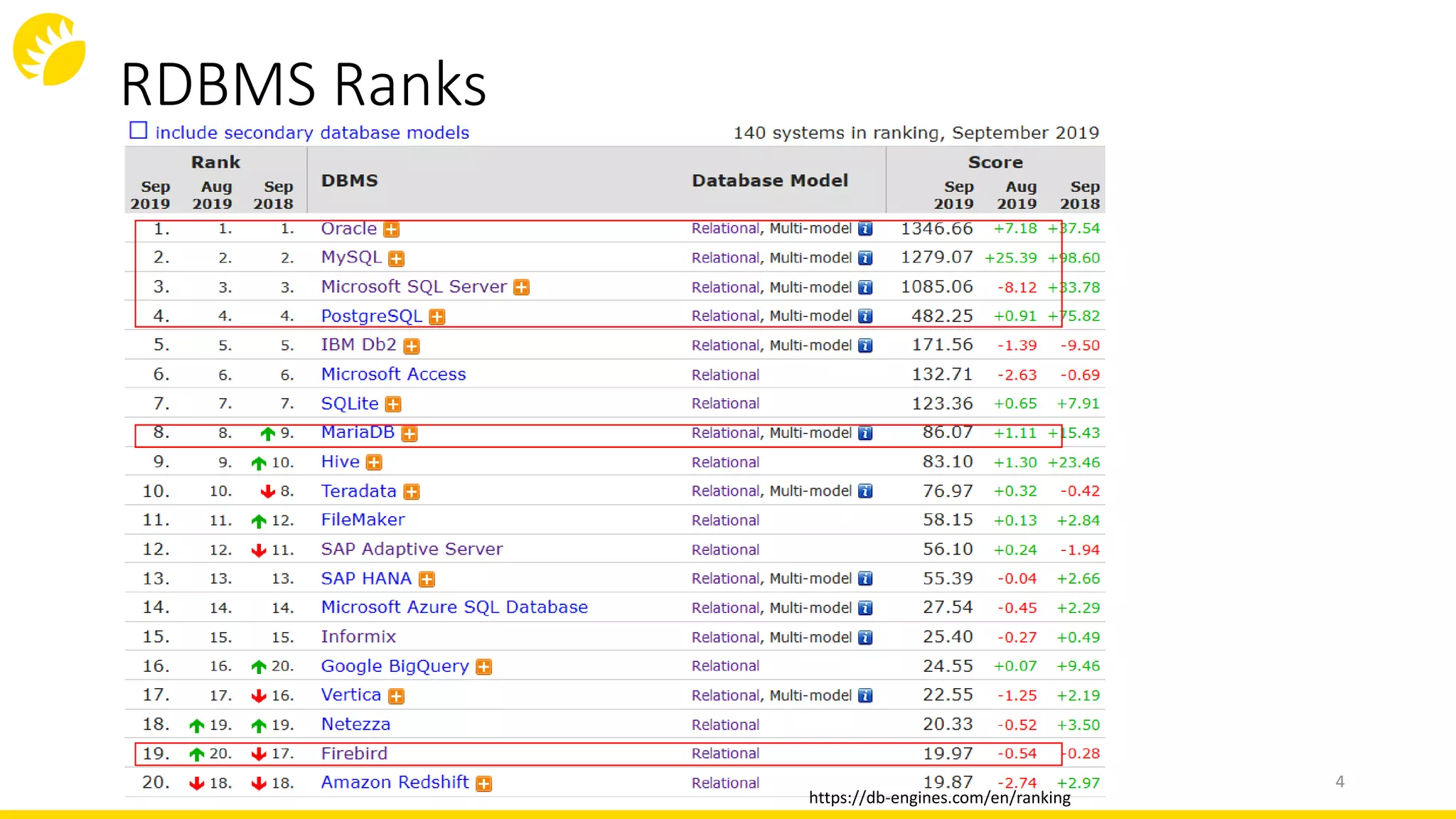This screenshot has width=1456, height=819.
Task: Click the plus icon next to MySQL
Action: pyautogui.click(x=396, y=259)
